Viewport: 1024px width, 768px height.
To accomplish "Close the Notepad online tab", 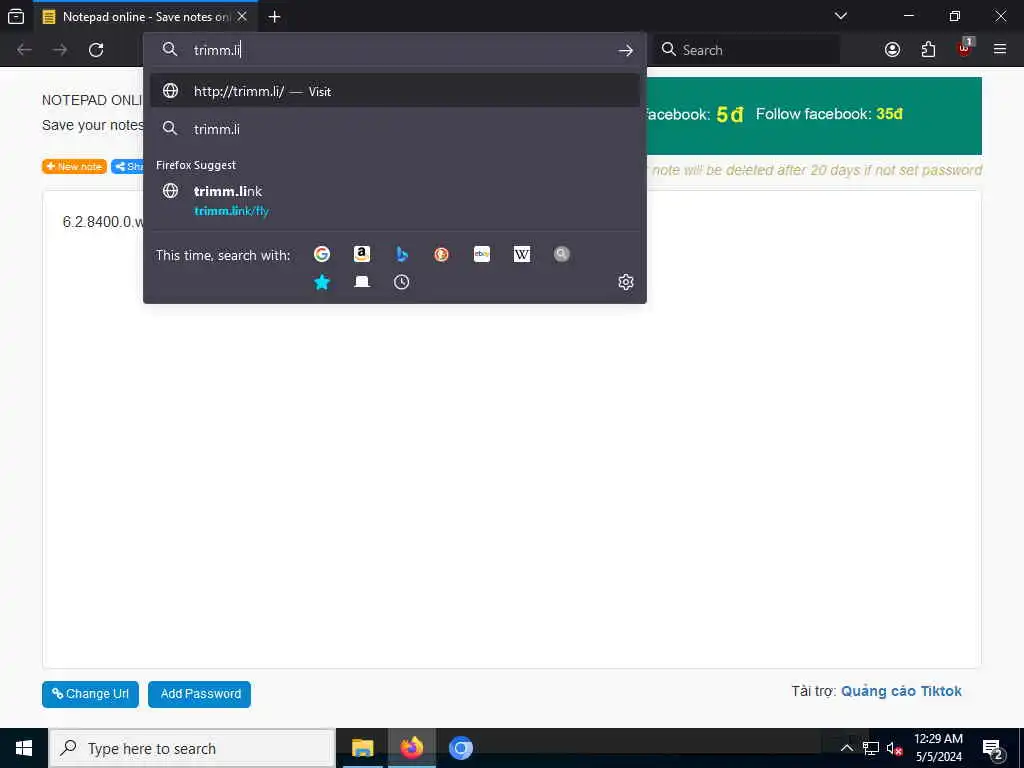I will coord(242,16).
